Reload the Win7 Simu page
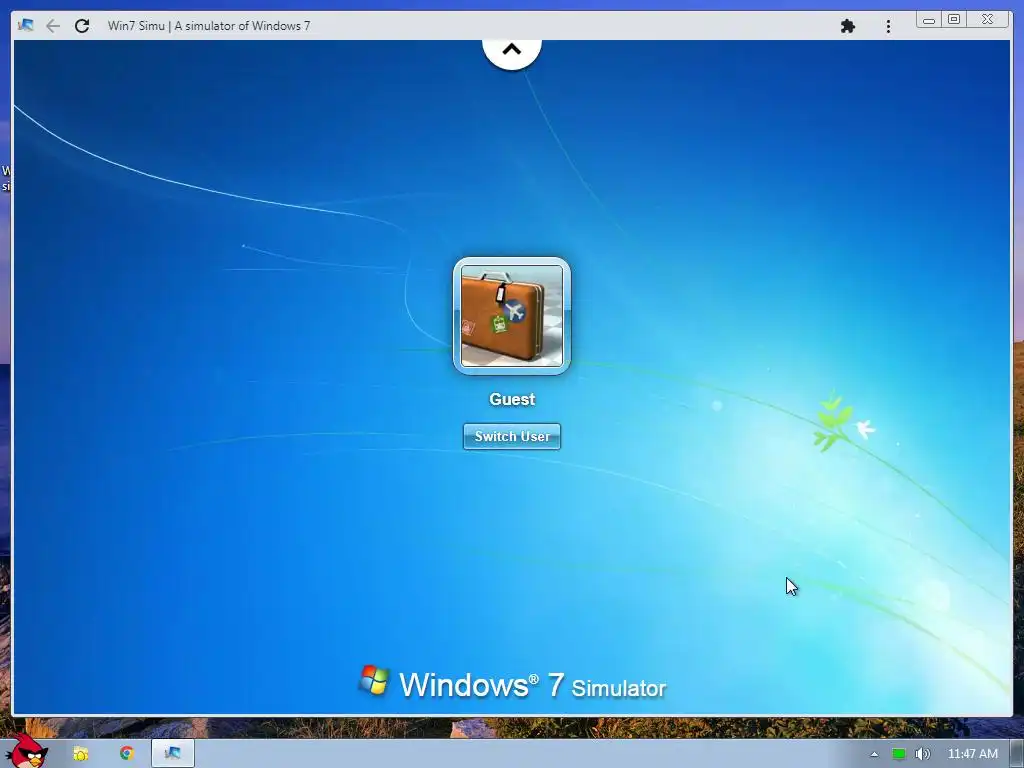The image size is (1024, 768). click(82, 26)
